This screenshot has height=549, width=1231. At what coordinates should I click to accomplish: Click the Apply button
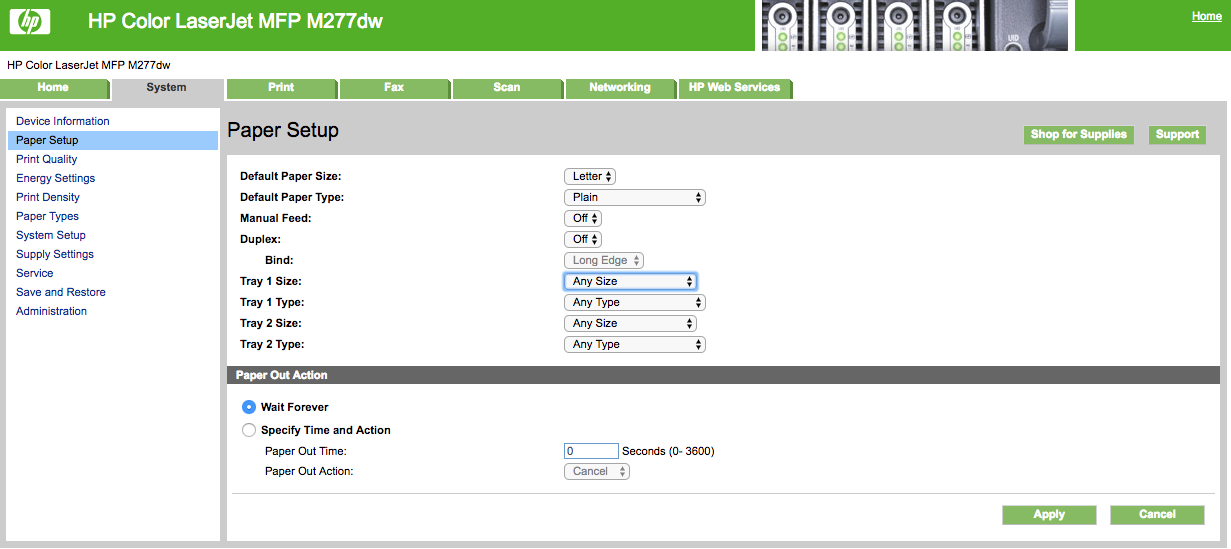tap(1049, 514)
